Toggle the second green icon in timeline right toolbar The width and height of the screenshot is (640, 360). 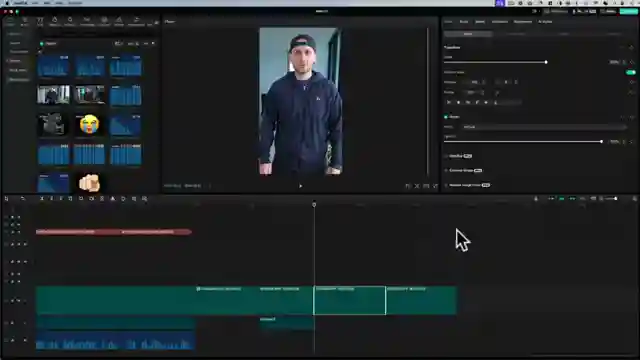pos(572,199)
